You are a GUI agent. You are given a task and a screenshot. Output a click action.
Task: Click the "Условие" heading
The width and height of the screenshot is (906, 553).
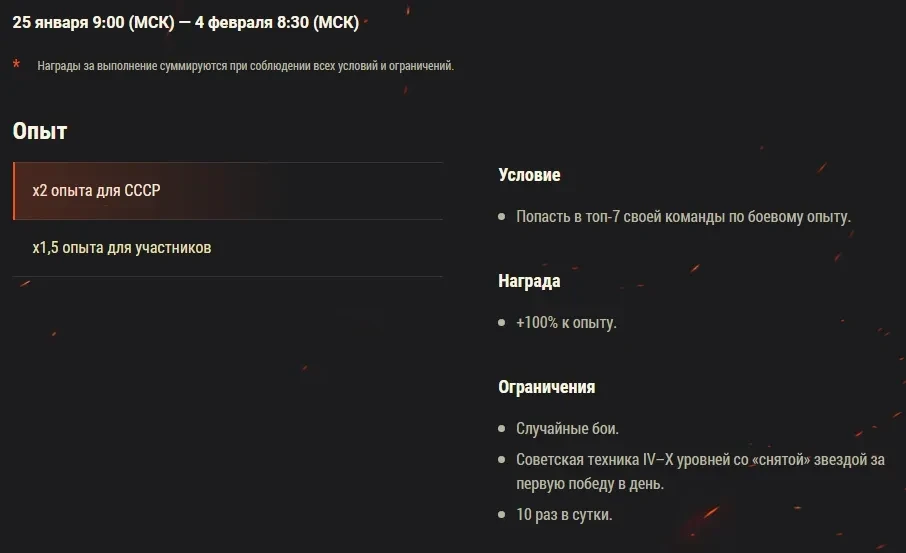tap(529, 175)
